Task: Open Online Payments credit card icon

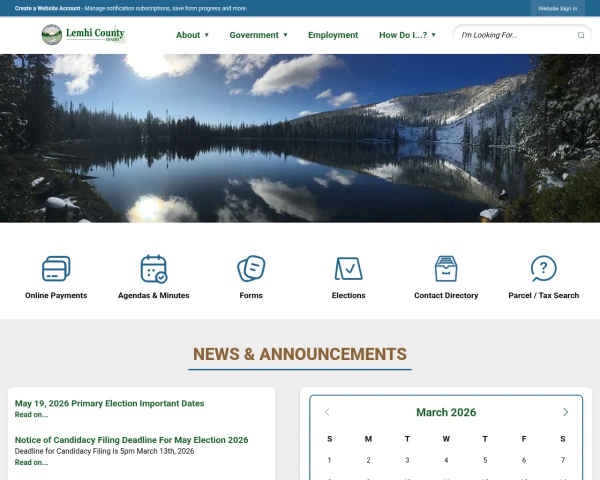Action: [x=56, y=268]
